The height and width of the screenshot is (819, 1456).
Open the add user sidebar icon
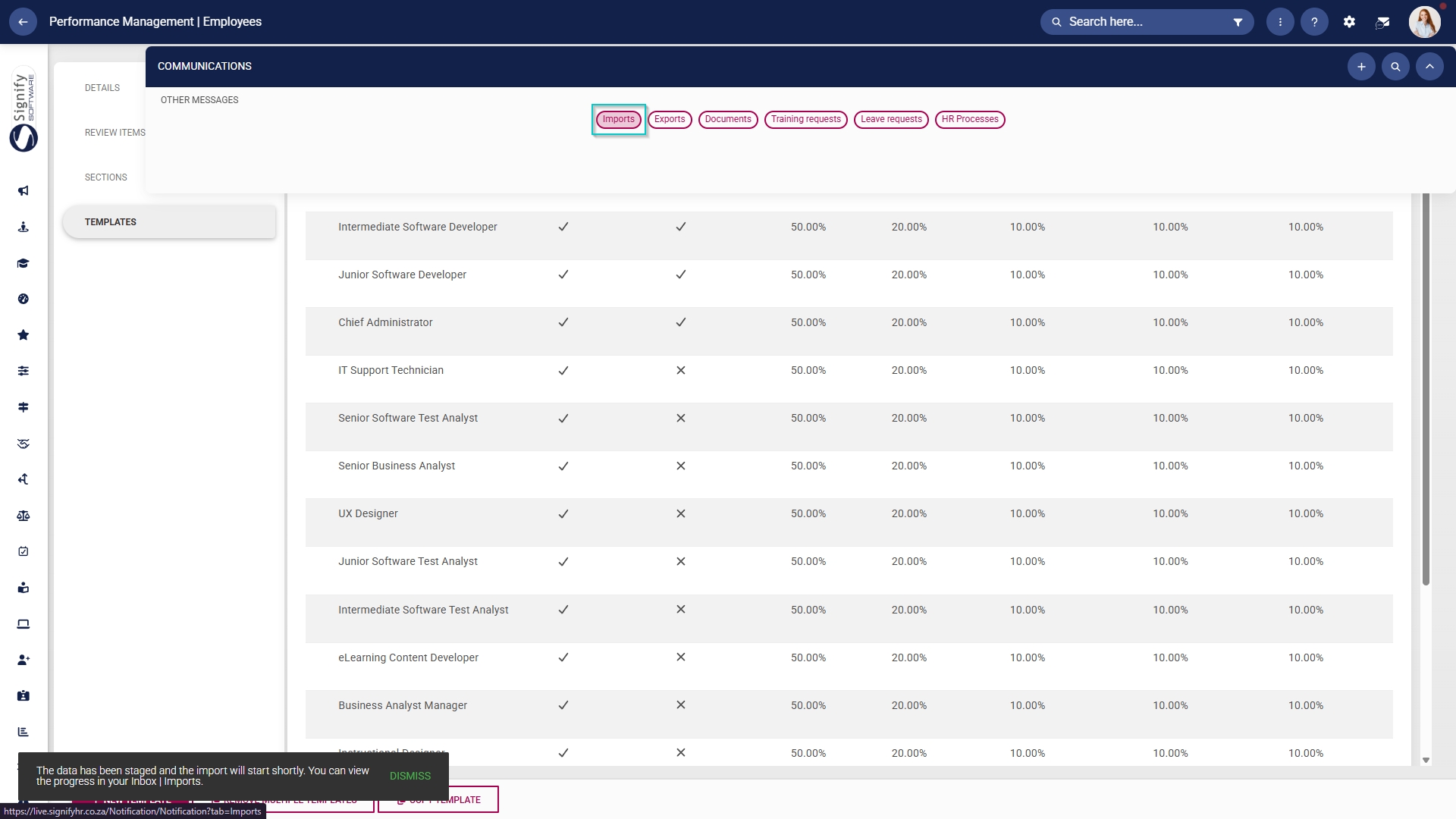[x=24, y=660]
